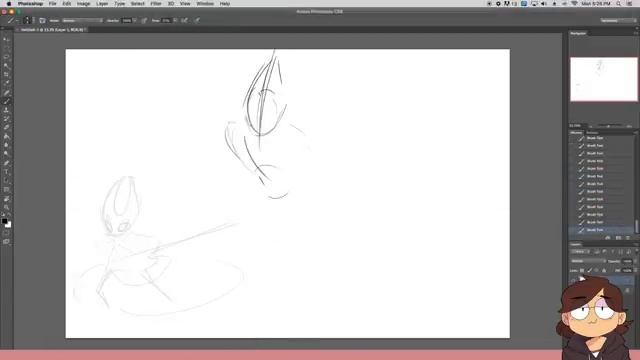Select the Path Selection tool
The width and height of the screenshot is (640, 360).
pos(6,181)
